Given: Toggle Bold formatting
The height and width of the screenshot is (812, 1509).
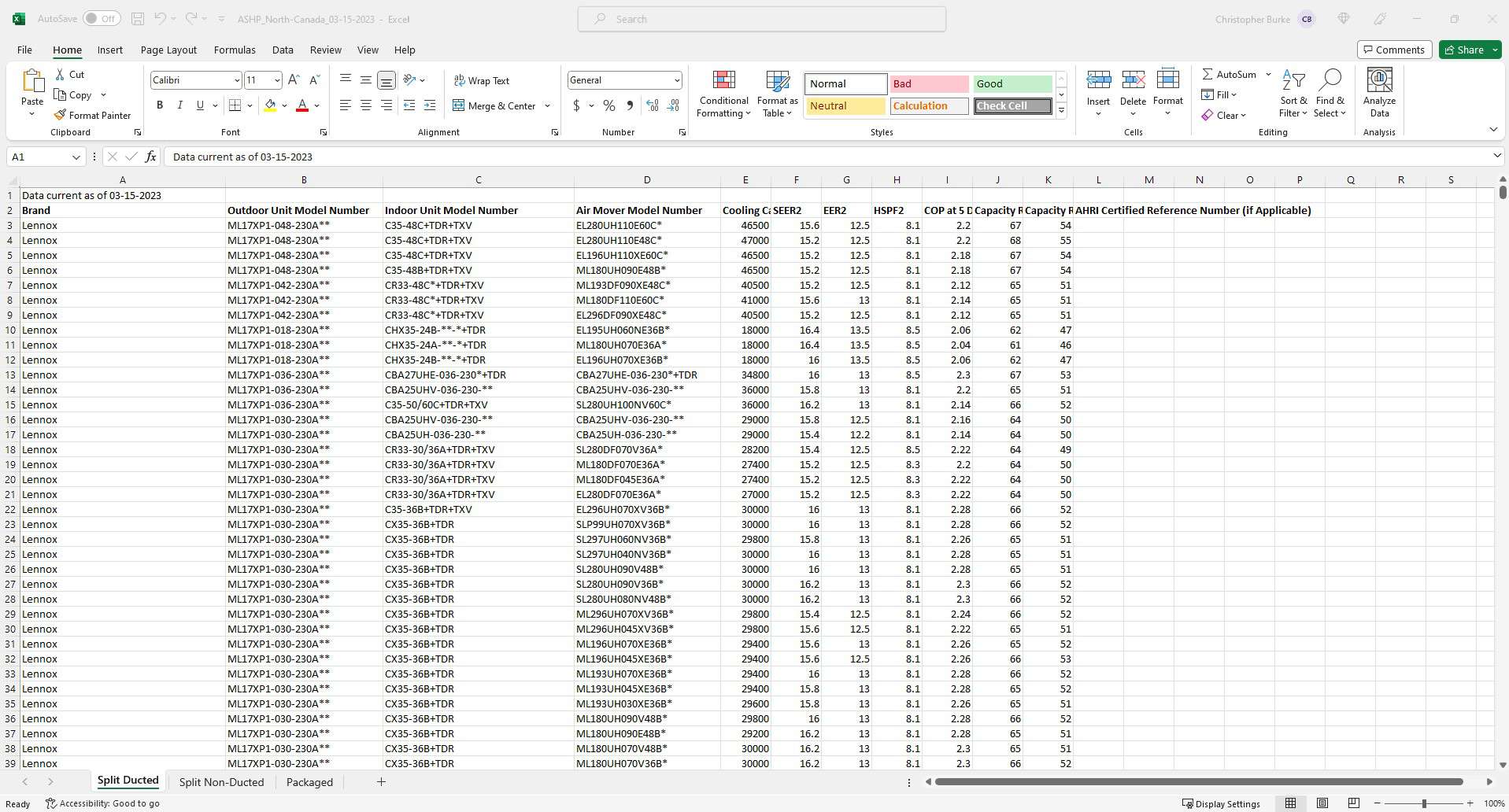Looking at the screenshot, I should click(x=160, y=105).
